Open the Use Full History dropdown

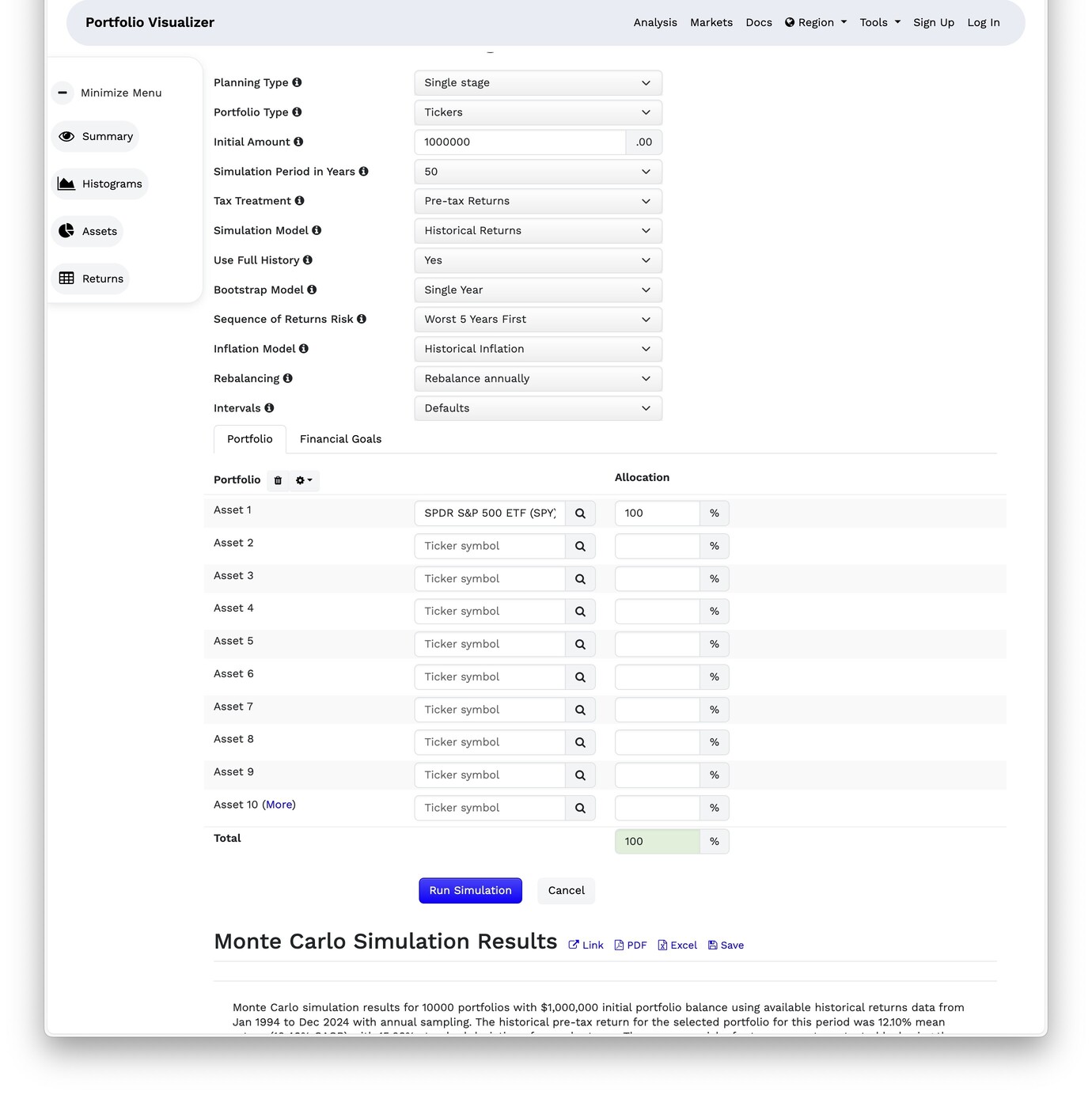pyautogui.click(x=538, y=260)
